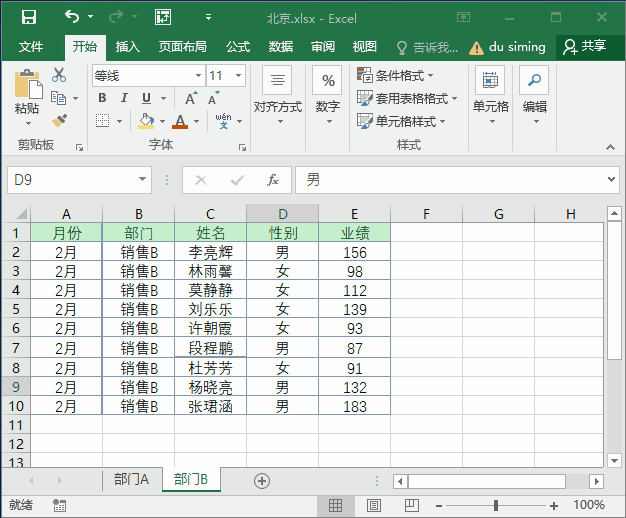Open the Borders dropdown arrow
The width and height of the screenshot is (626, 518).
click(x=119, y=121)
